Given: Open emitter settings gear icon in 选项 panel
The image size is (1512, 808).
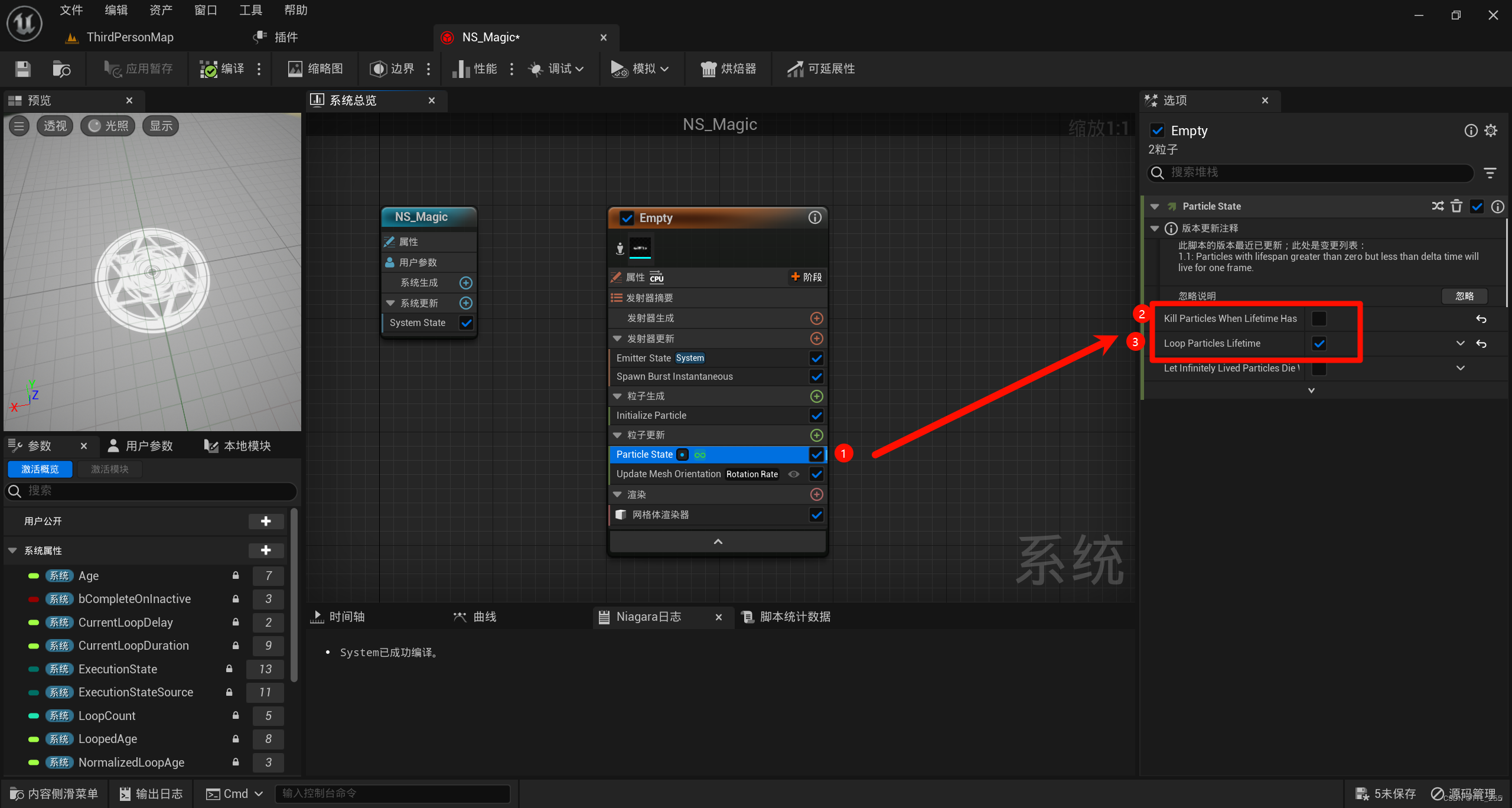Looking at the screenshot, I should (1491, 131).
